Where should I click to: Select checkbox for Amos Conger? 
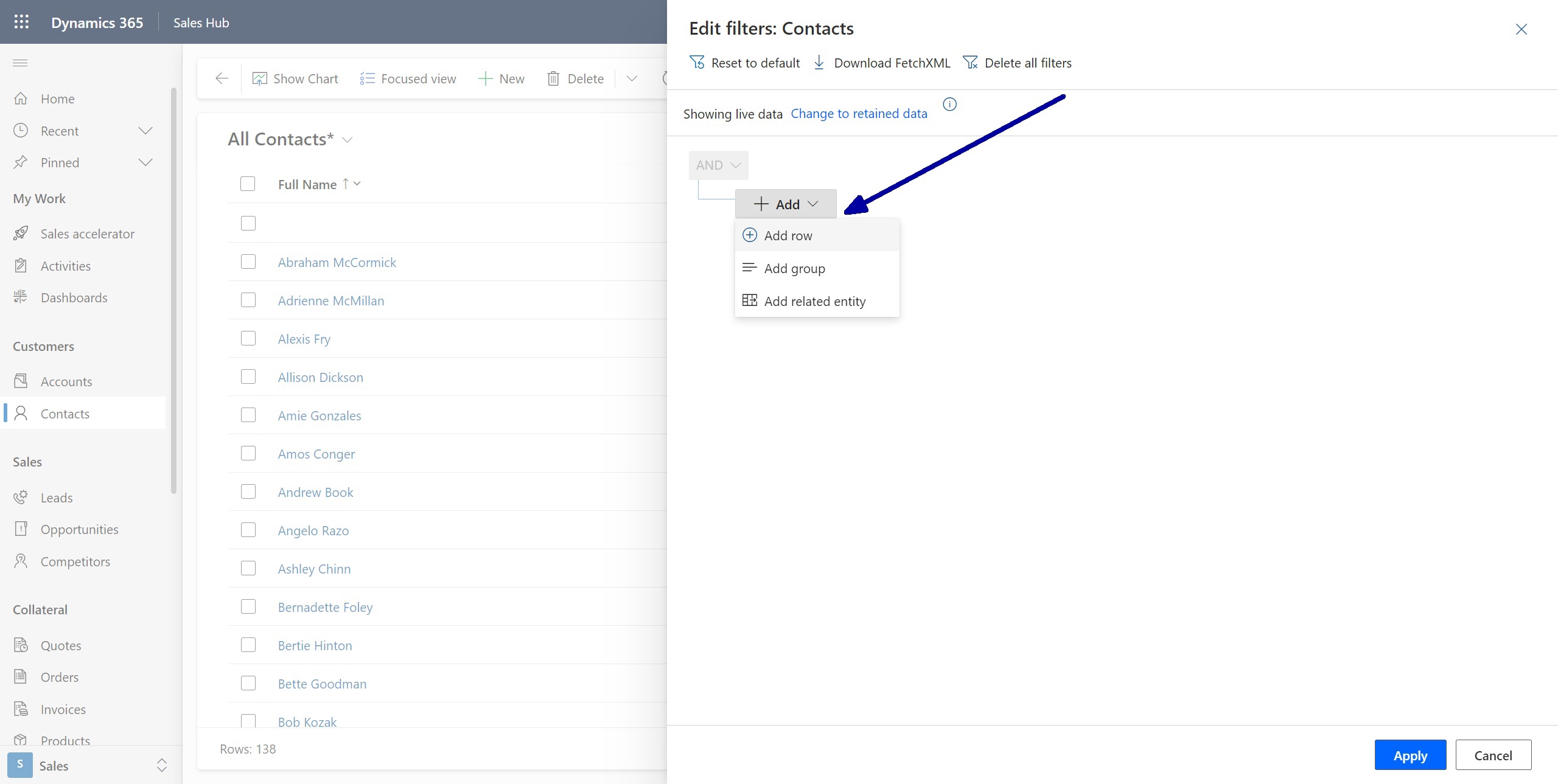pos(248,453)
